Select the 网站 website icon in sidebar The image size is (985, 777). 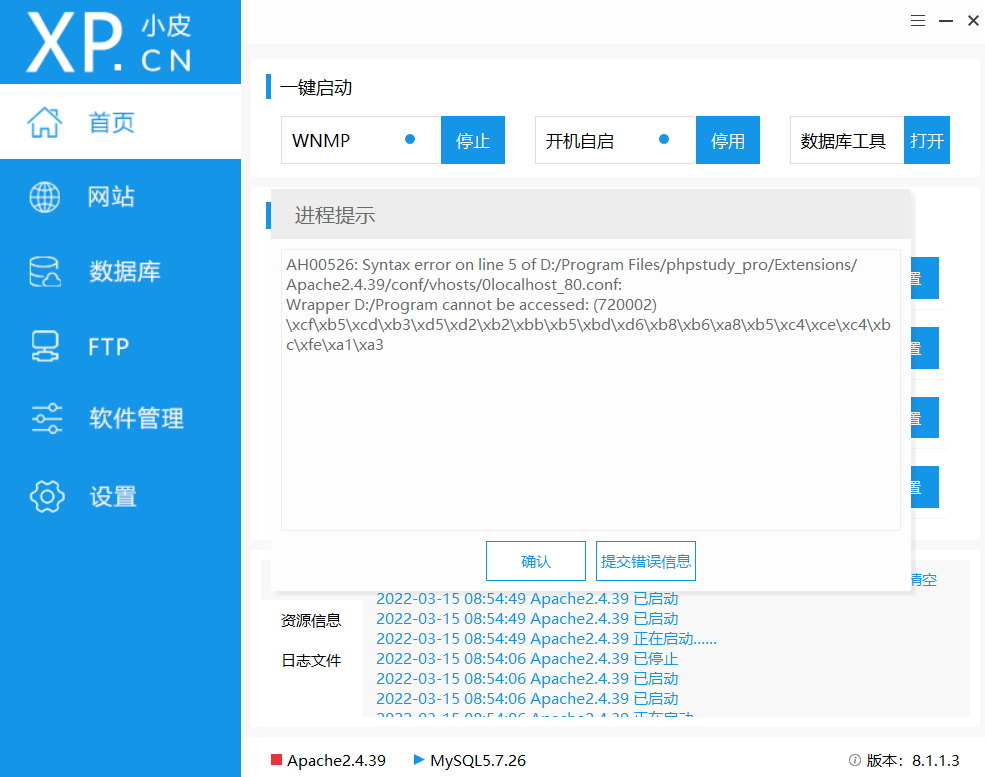click(44, 196)
